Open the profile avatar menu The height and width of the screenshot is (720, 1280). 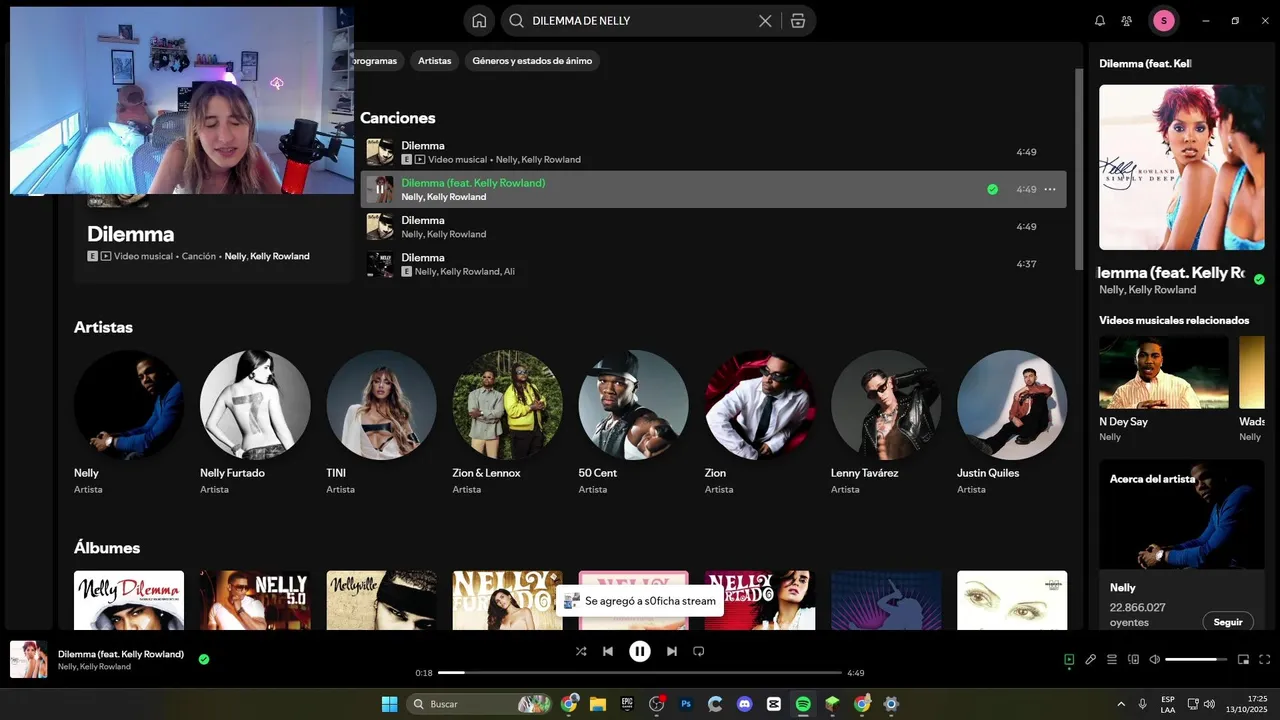click(1164, 21)
